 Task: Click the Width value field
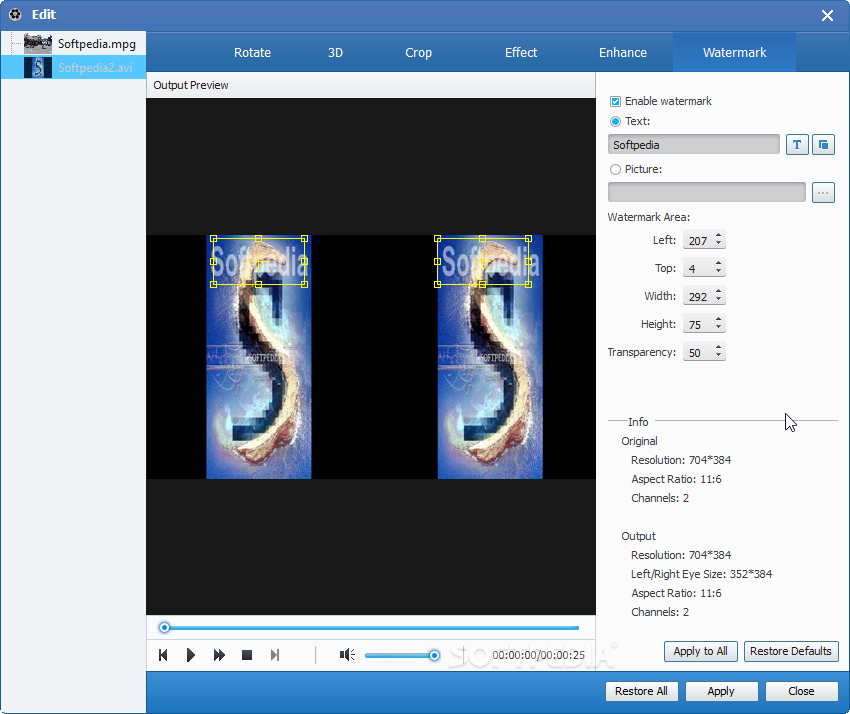coord(698,297)
